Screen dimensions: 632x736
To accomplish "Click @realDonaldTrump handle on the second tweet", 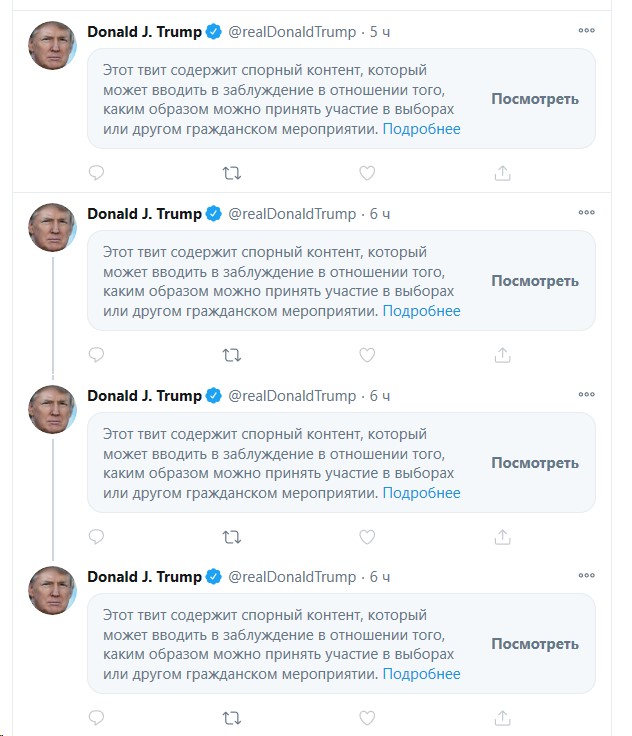I will point(292,214).
